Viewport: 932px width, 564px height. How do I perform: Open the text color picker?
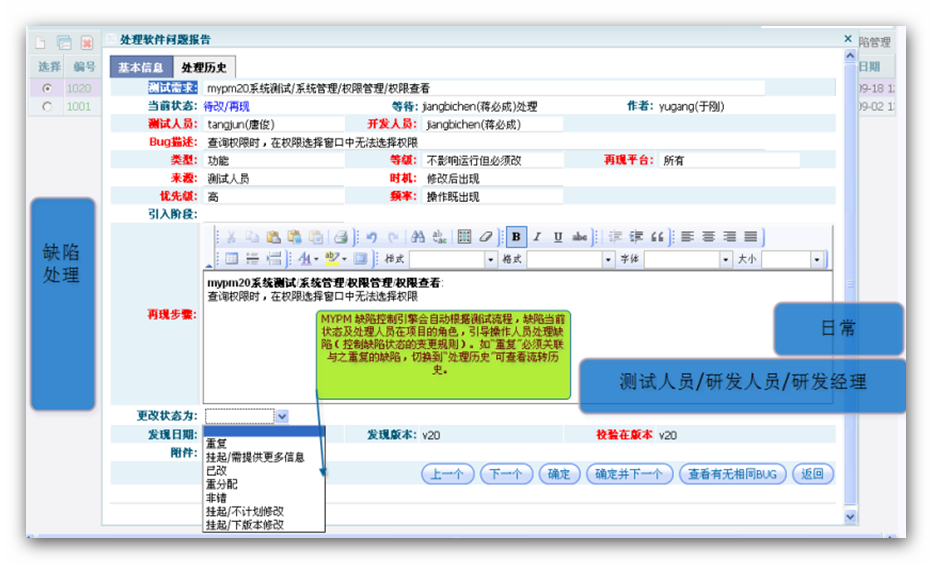(308, 259)
